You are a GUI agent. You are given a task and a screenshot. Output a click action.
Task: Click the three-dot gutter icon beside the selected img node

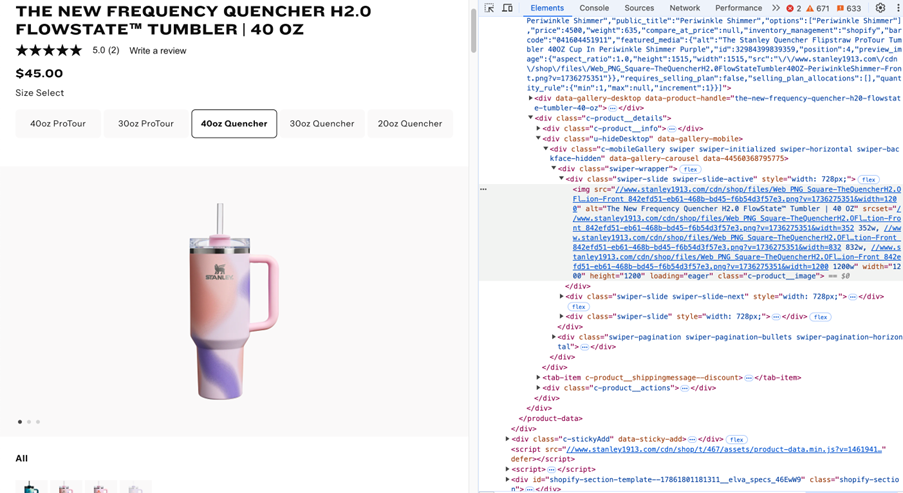(484, 189)
